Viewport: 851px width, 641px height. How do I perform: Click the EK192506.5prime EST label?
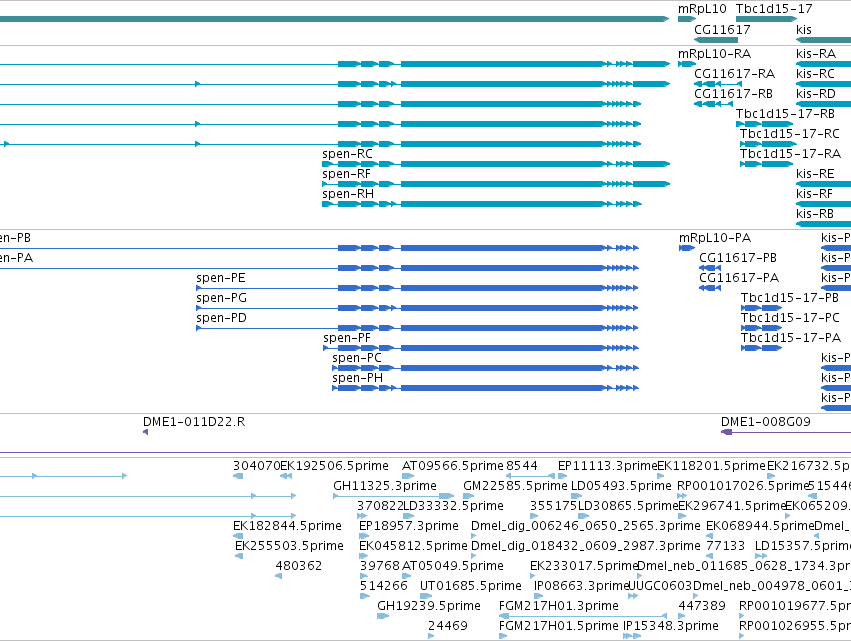(x=334, y=466)
